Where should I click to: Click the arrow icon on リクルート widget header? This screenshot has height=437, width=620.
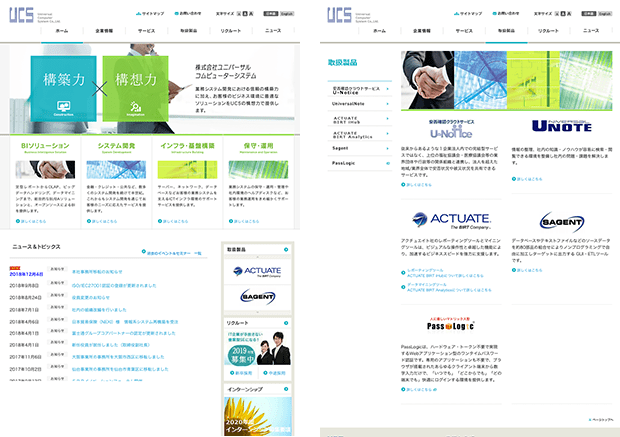click(x=286, y=323)
